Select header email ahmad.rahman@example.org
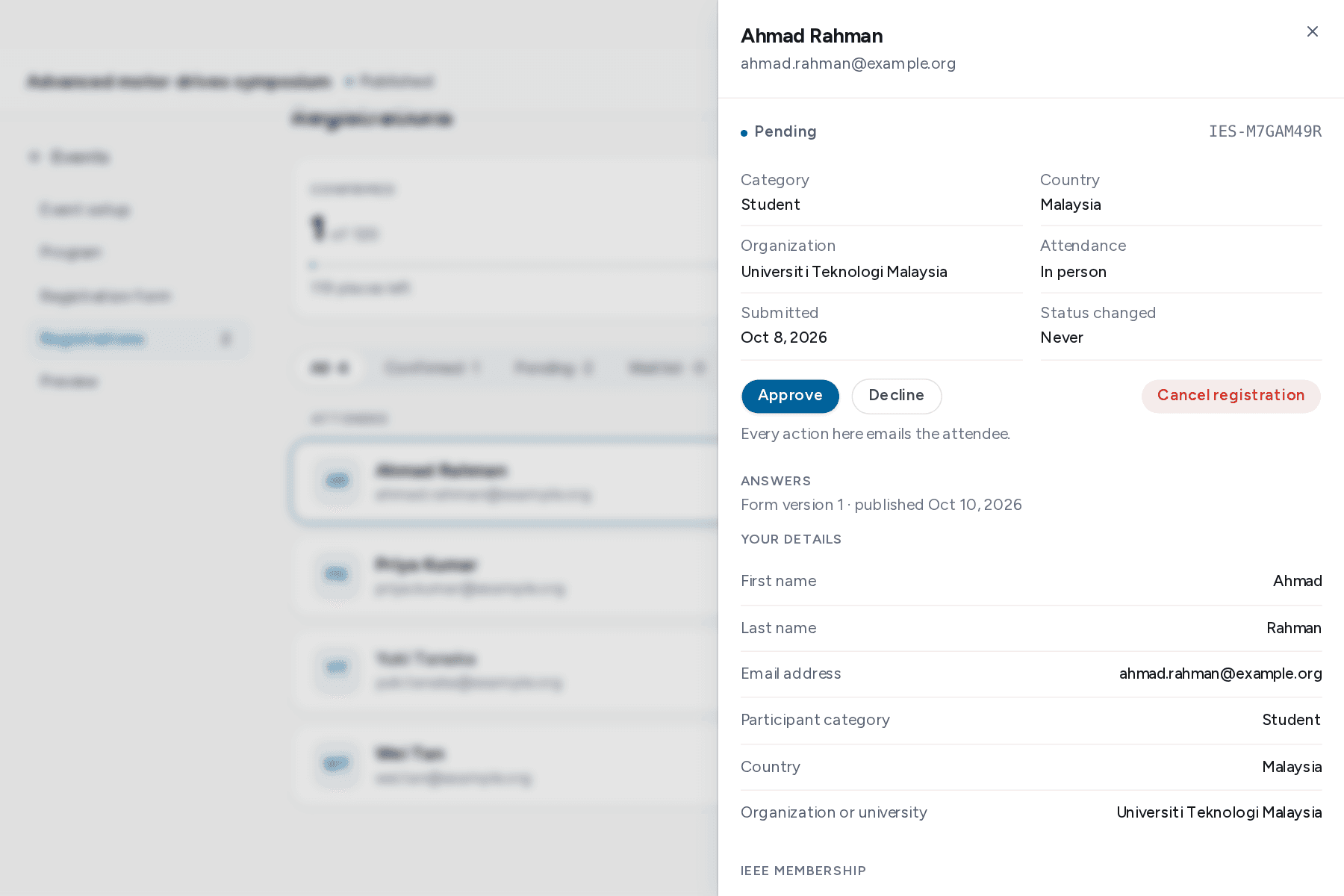 tap(847, 63)
